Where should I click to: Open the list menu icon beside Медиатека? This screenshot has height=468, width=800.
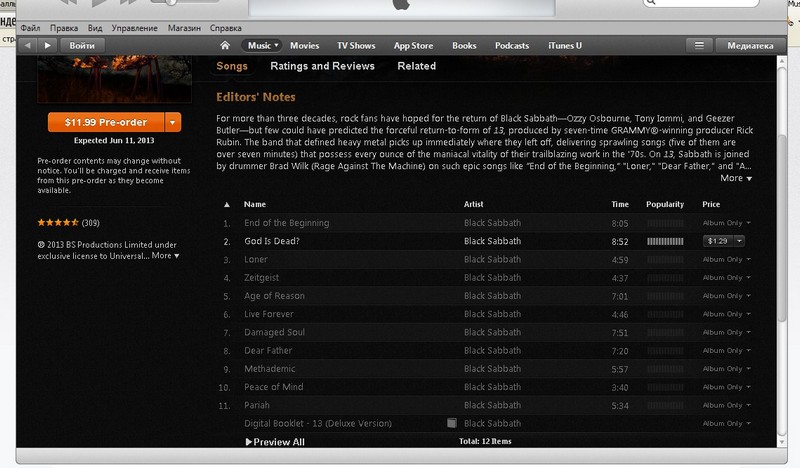point(699,45)
